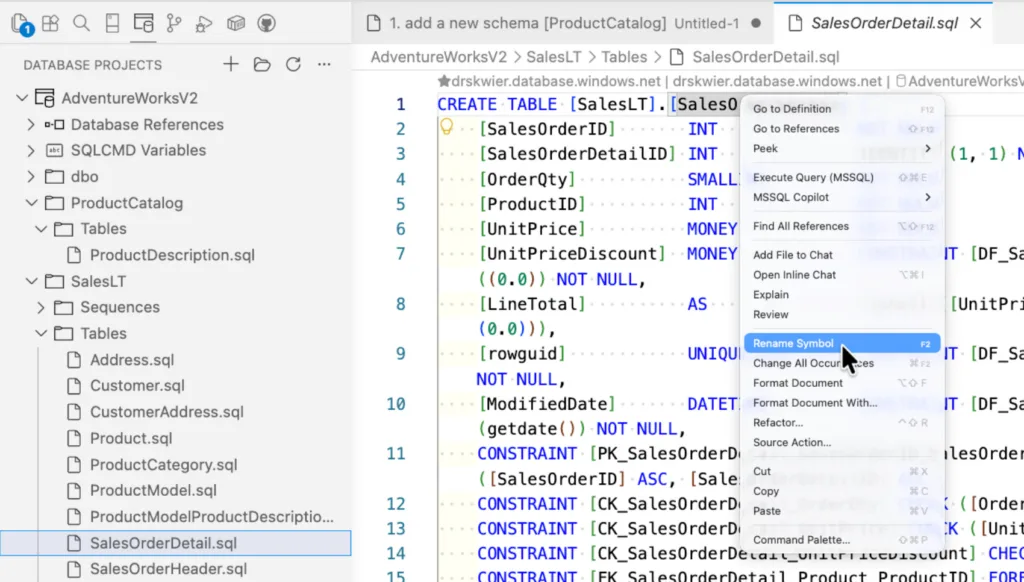Click the Address.sql file icon
Viewport: 1024px width, 582px height.
[74, 360]
